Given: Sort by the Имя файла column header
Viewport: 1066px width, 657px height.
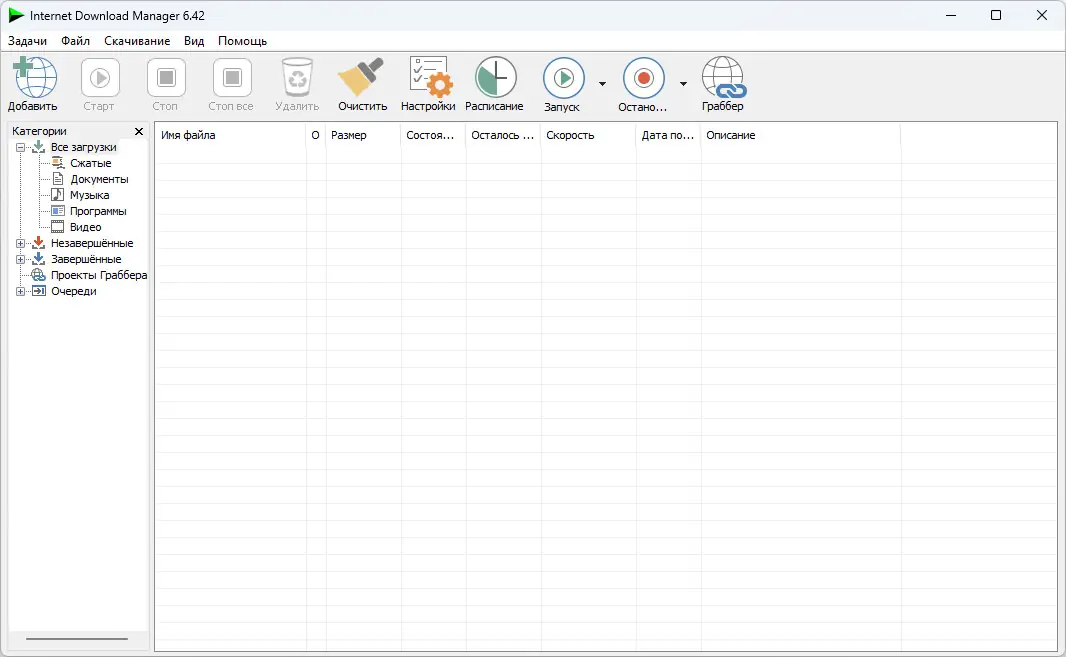Looking at the screenshot, I should tap(230, 135).
